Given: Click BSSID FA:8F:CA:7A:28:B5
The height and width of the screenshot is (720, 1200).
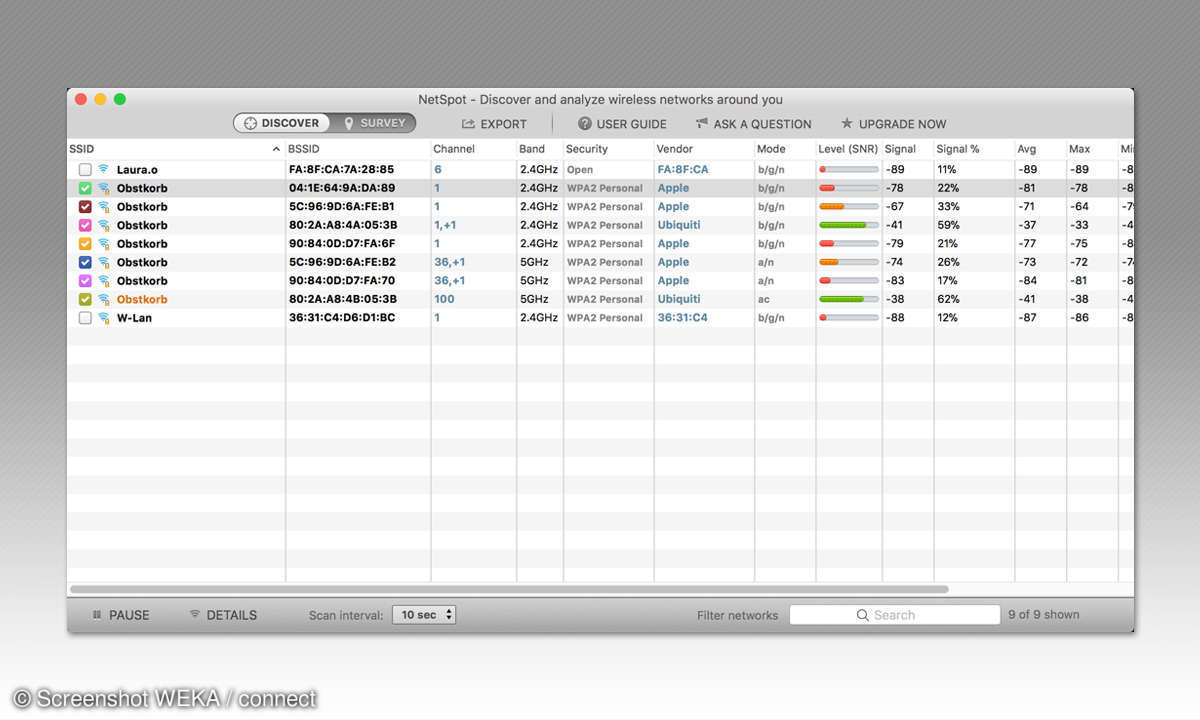Looking at the screenshot, I should coord(342,170).
